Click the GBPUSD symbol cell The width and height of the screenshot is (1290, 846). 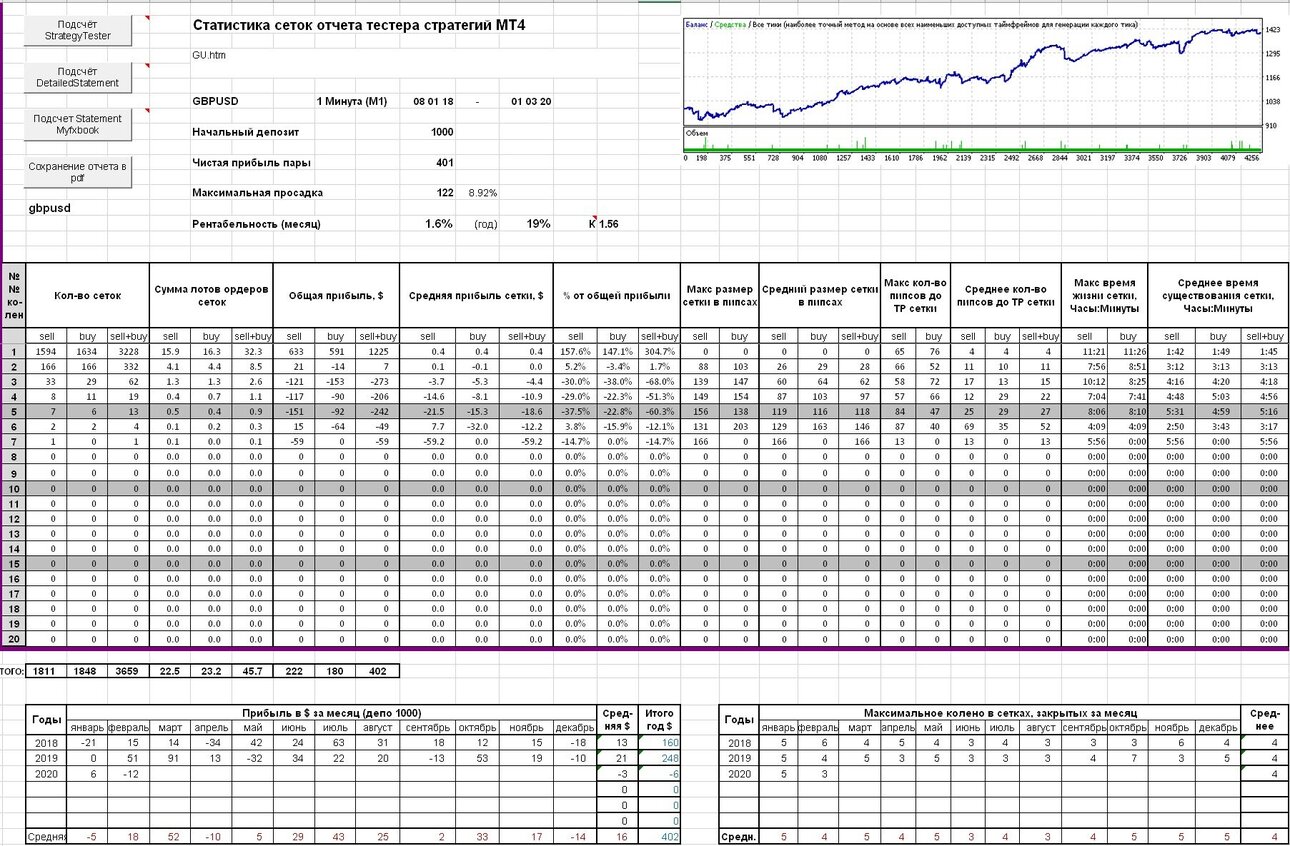point(216,102)
